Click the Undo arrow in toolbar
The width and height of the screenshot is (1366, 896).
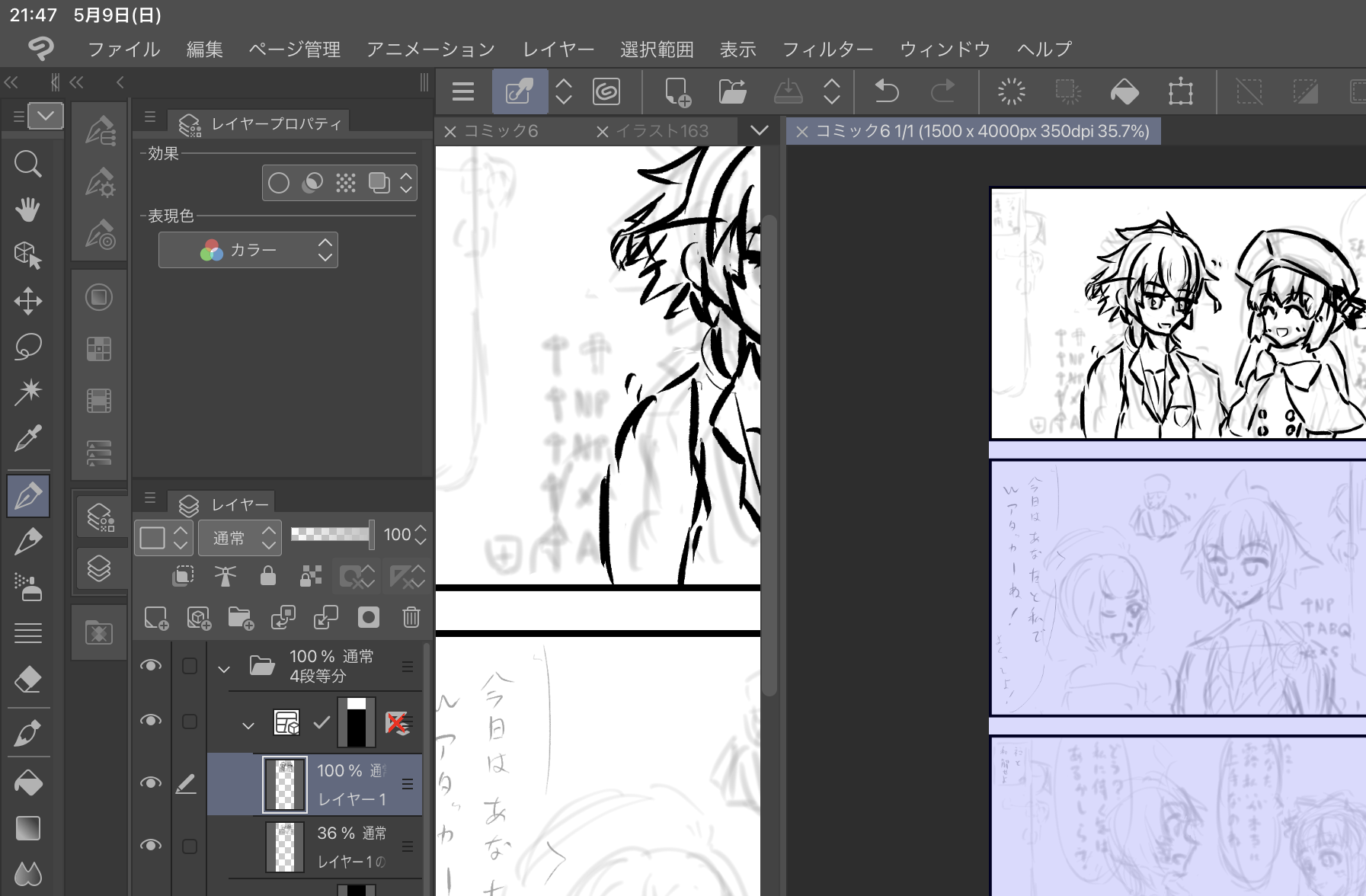pos(887,92)
